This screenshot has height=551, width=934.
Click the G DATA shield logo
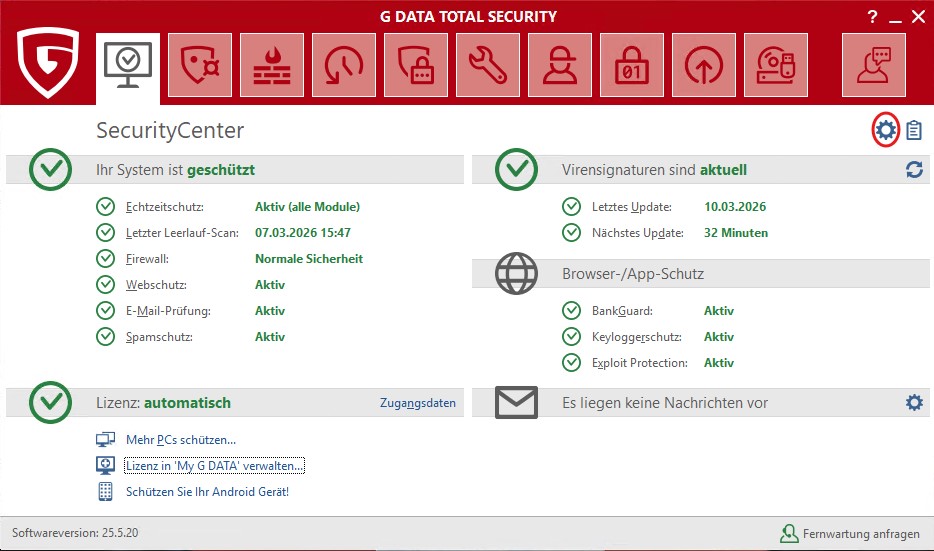pyautogui.click(x=48, y=62)
